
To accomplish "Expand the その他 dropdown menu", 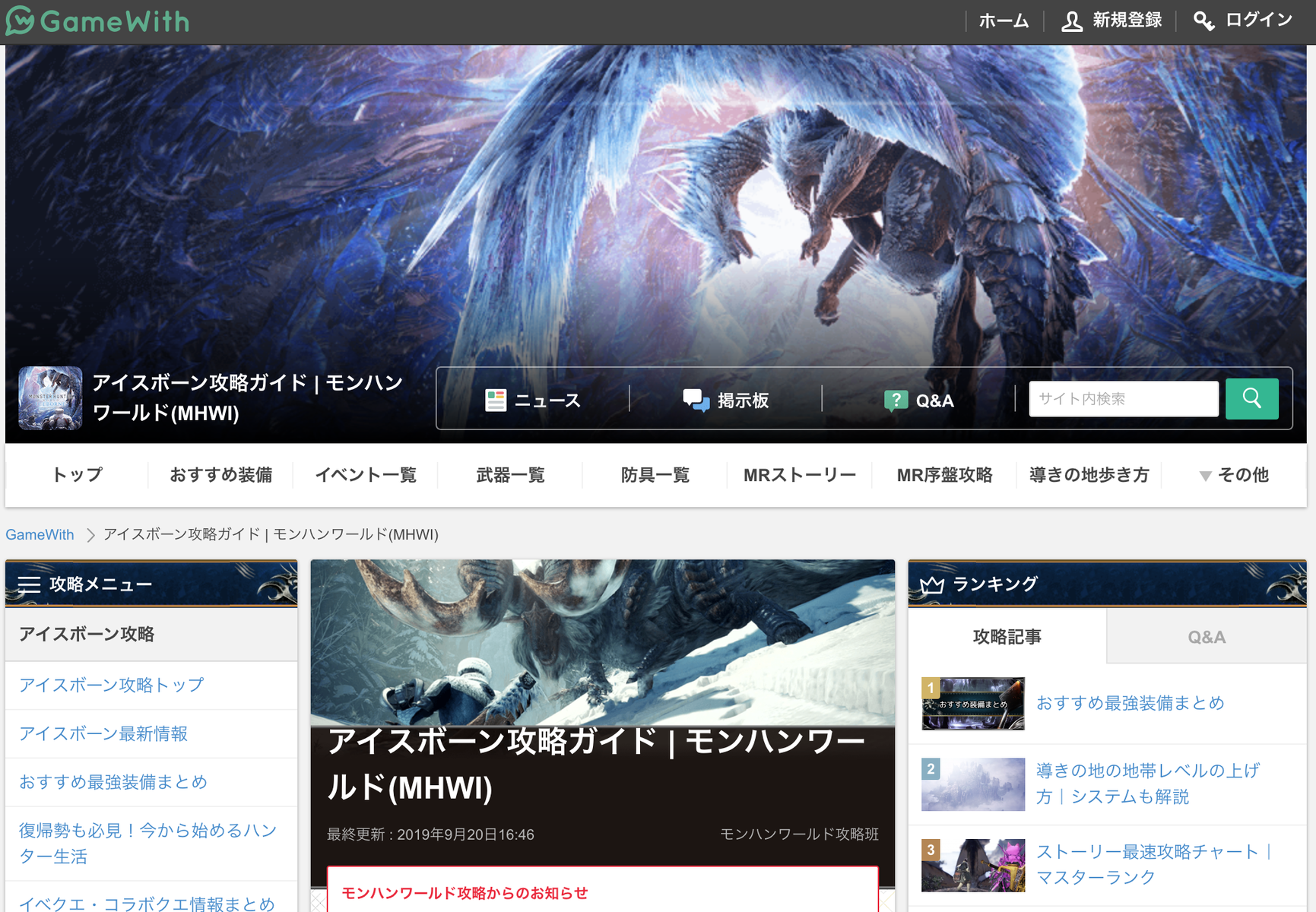I will point(1234,475).
